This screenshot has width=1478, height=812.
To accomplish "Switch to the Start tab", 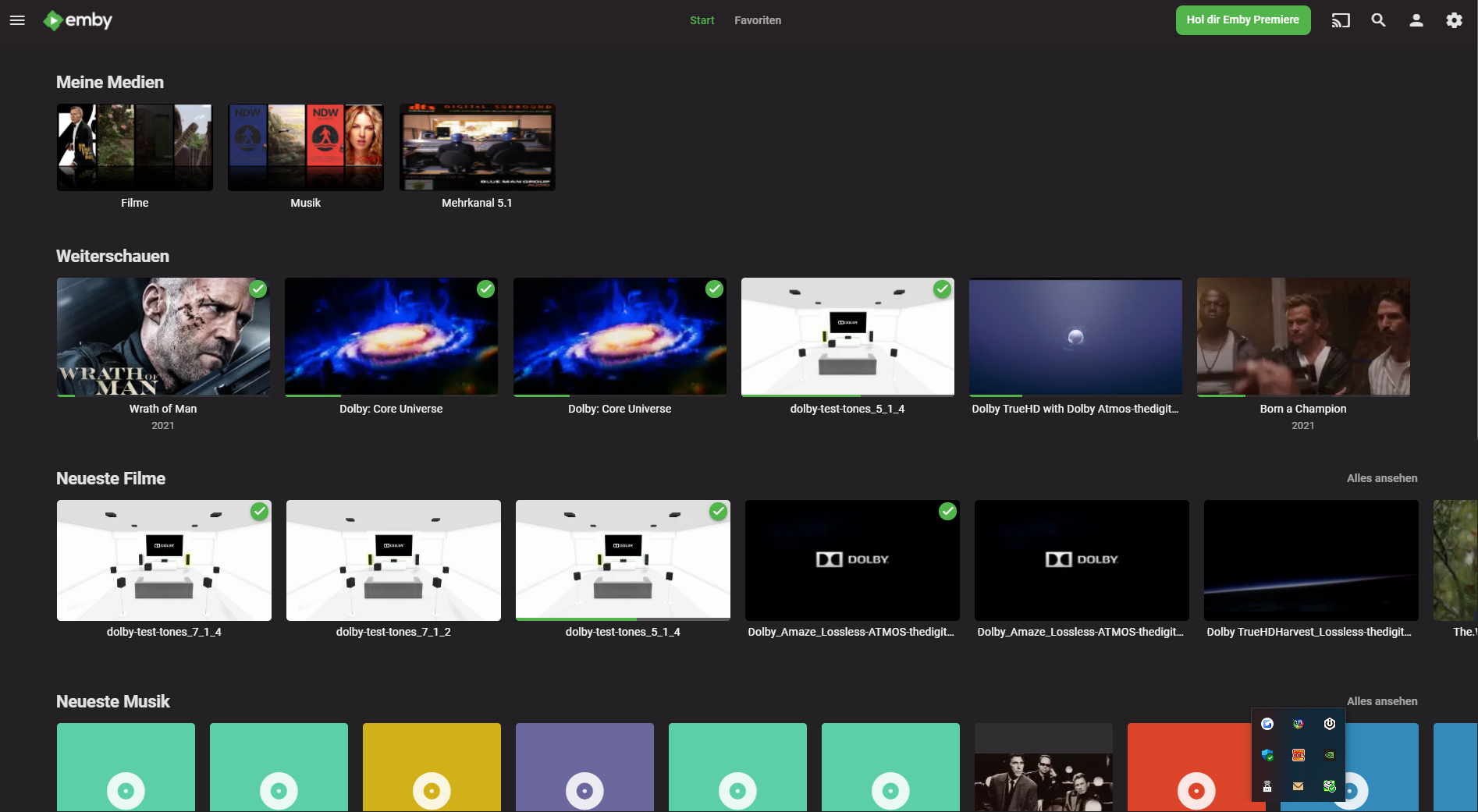I will coord(702,20).
